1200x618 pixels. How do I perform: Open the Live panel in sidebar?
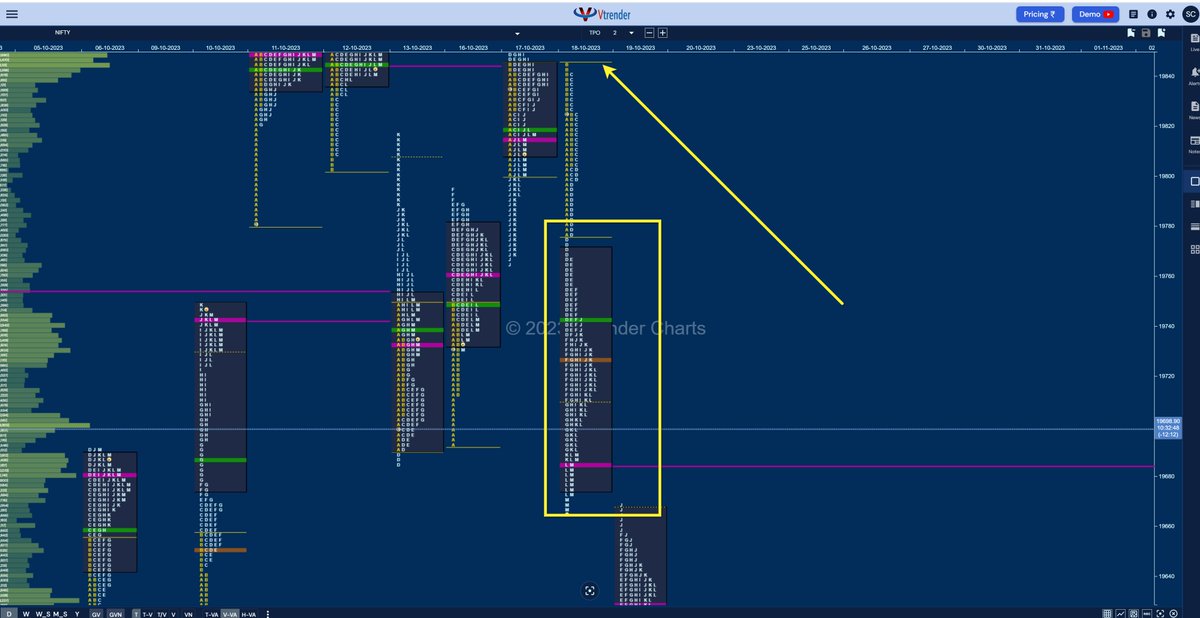tap(1194, 42)
